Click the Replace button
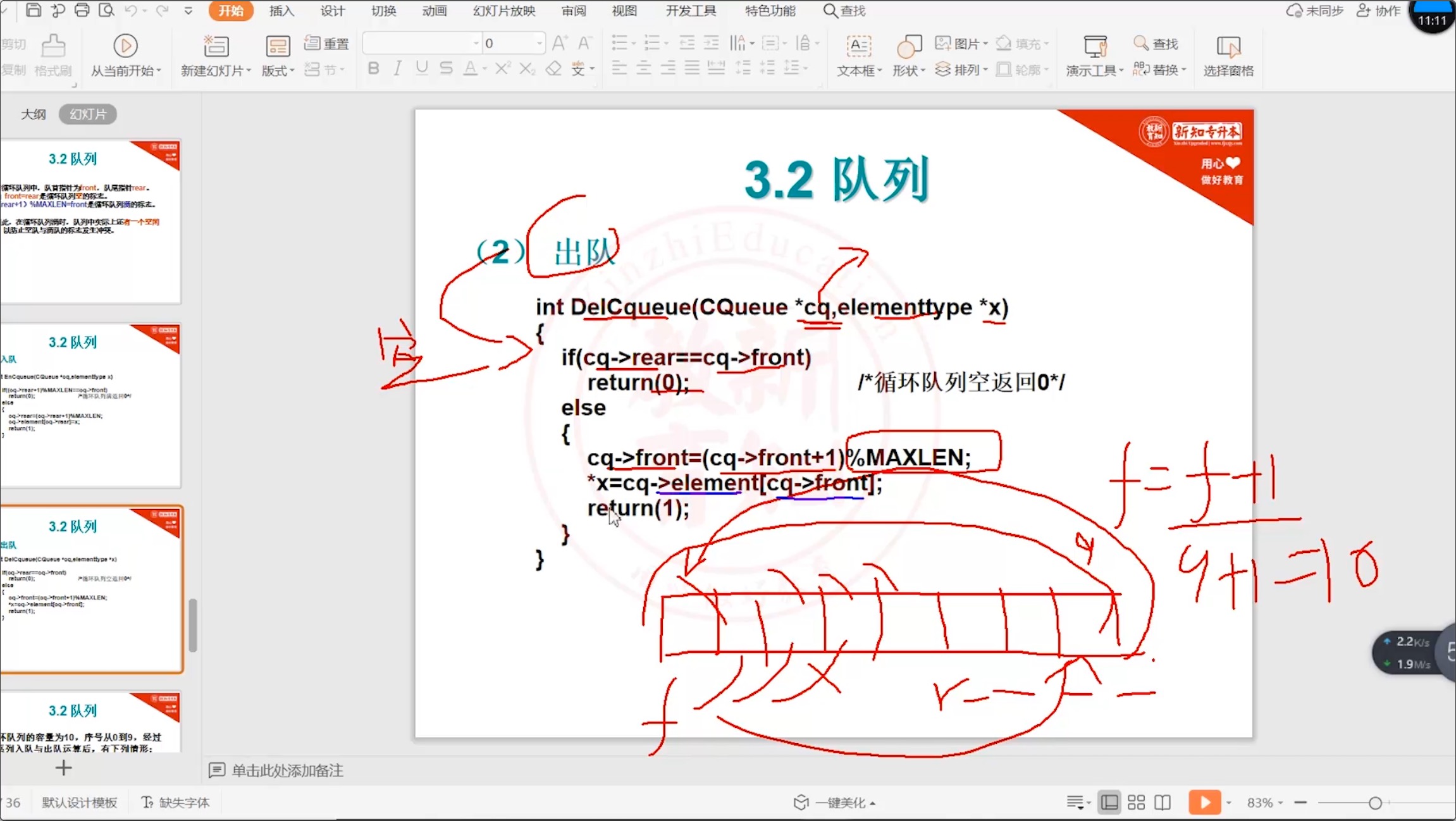Viewport: 1456px width, 821px height. [x=1159, y=69]
